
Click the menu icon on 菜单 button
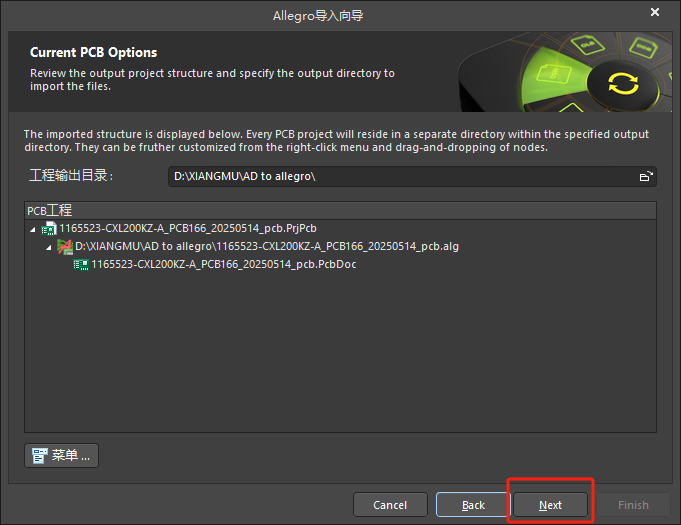40,456
